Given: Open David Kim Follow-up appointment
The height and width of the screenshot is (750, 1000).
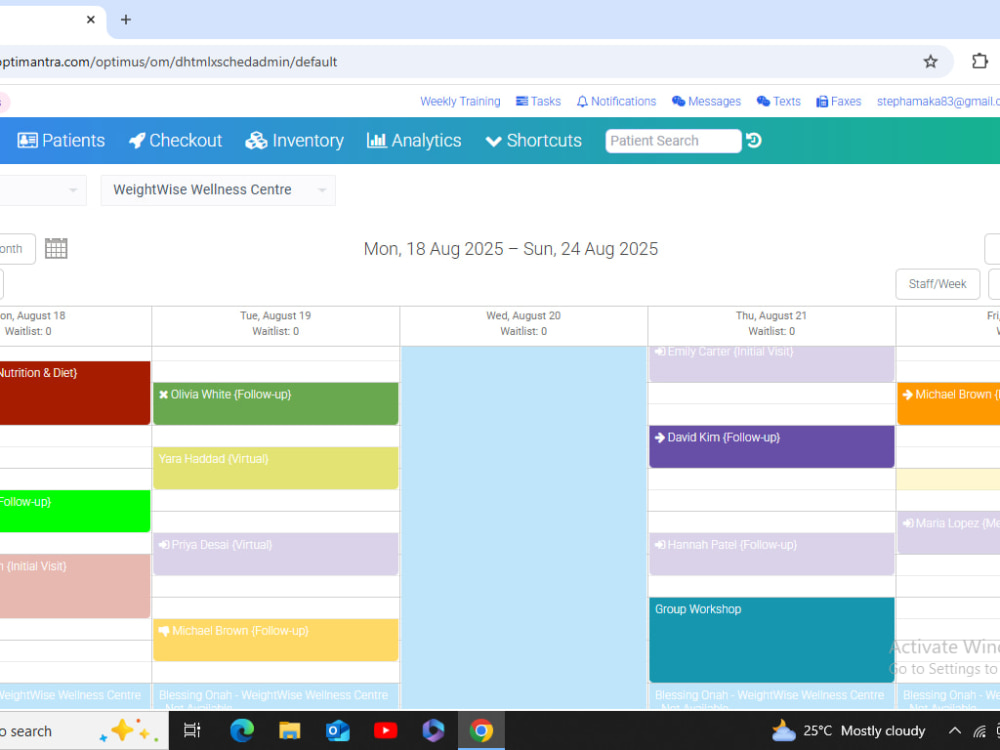Looking at the screenshot, I should click(x=772, y=446).
